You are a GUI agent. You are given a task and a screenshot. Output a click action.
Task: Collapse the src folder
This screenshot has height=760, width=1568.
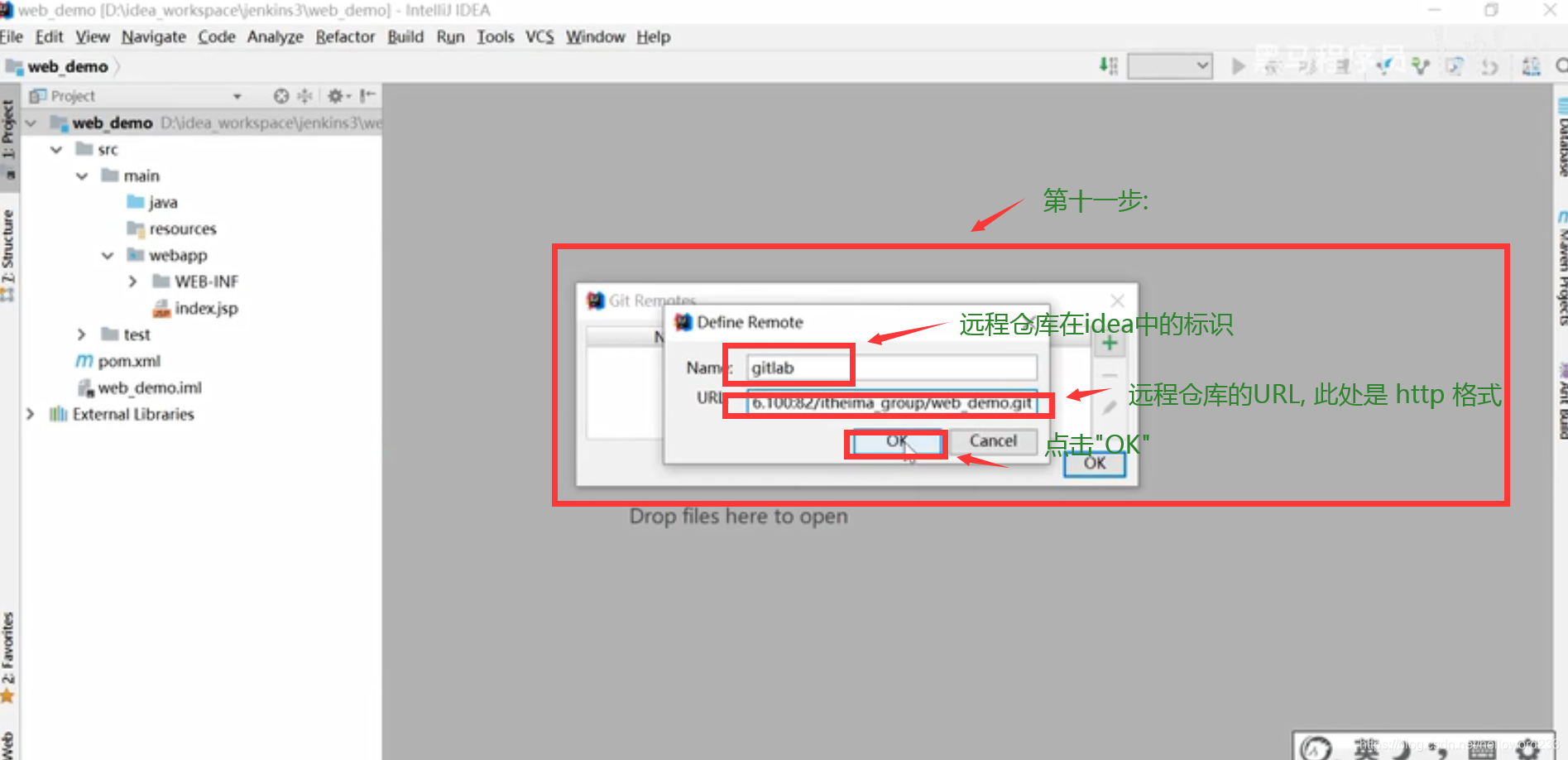coord(56,150)
